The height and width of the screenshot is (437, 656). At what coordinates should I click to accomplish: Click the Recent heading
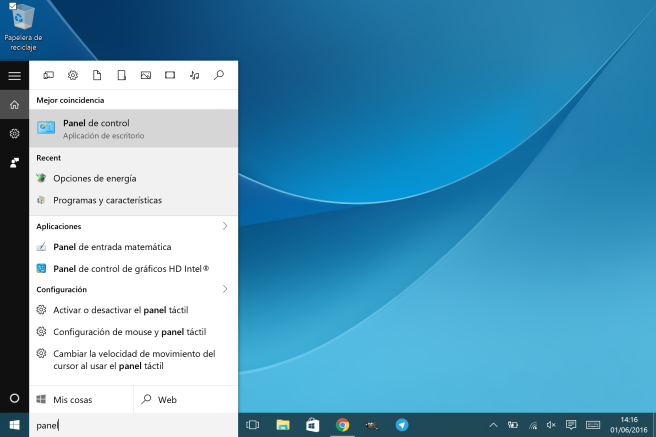49,158
